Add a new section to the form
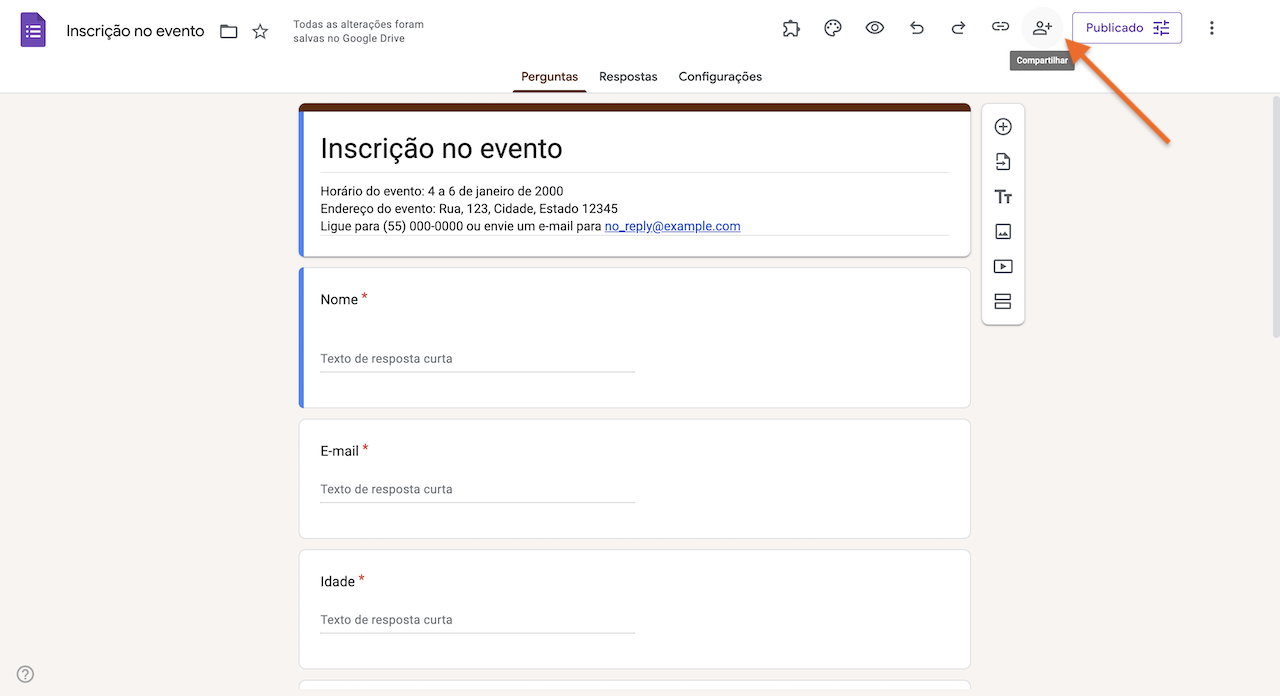1280x696 pixels. click(x=1002, y=301)
